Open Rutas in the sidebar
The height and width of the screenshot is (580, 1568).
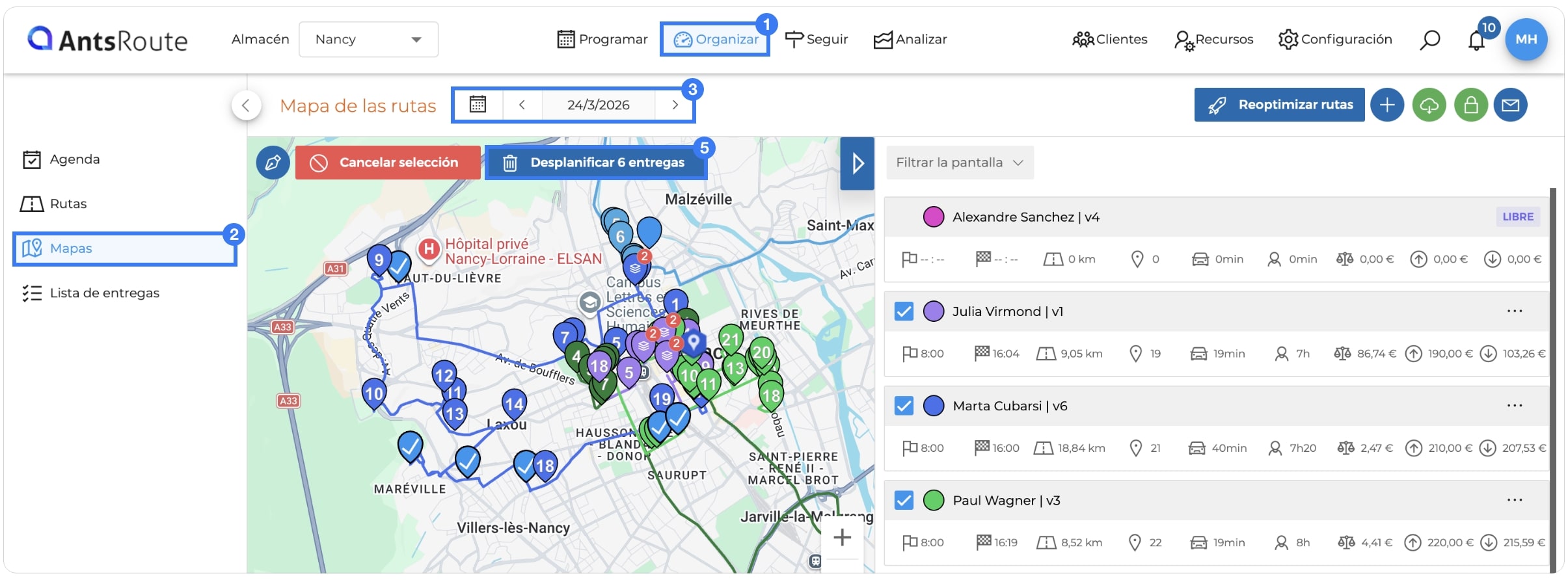54,204
